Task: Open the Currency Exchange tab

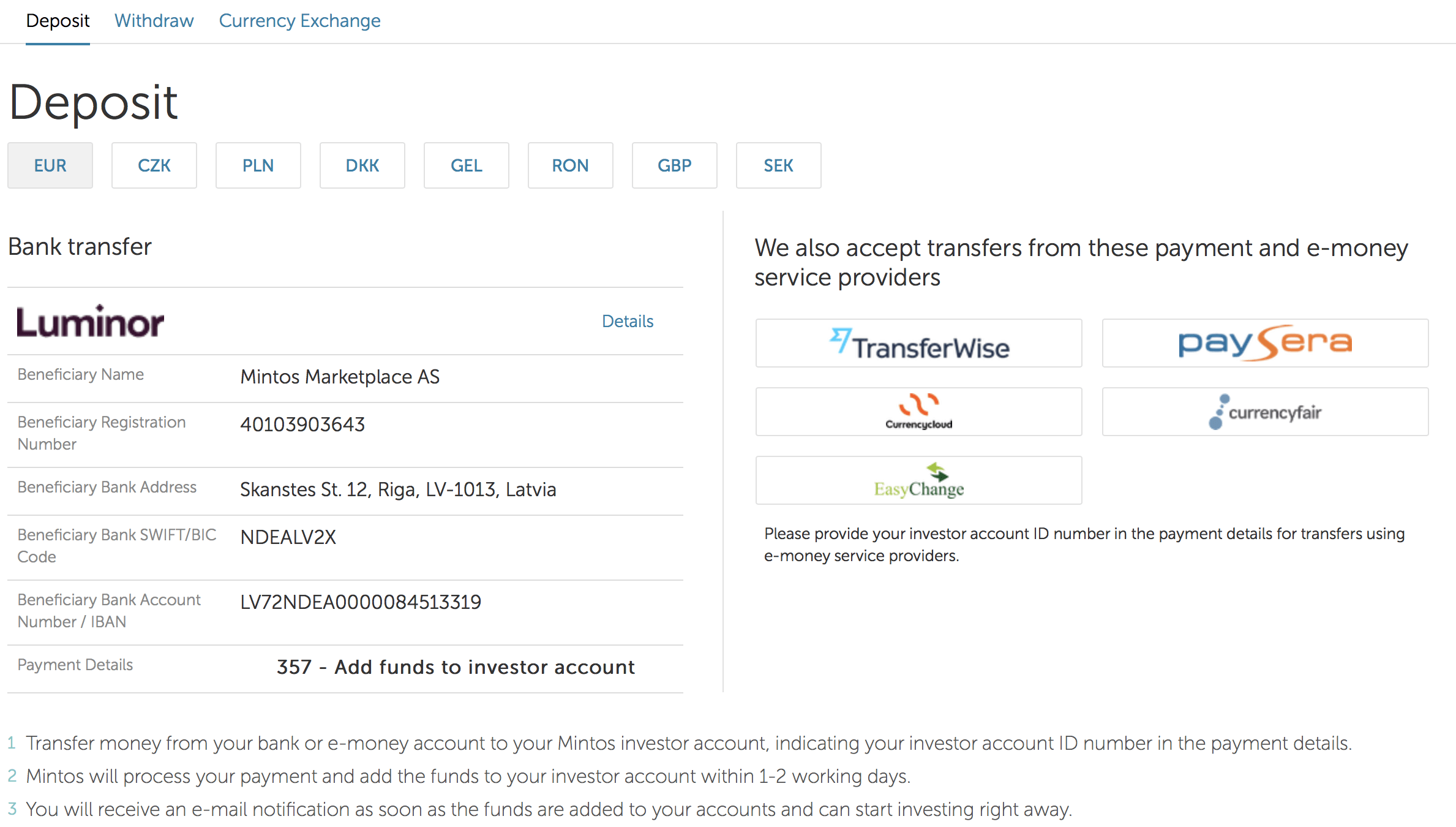Action: pyautogui.click(x=300, y=21)
